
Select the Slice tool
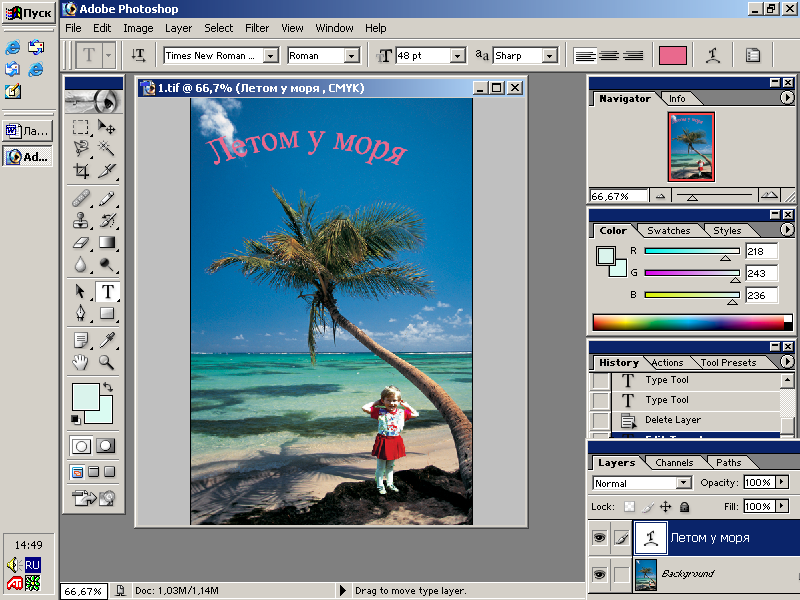coord(107,170)
